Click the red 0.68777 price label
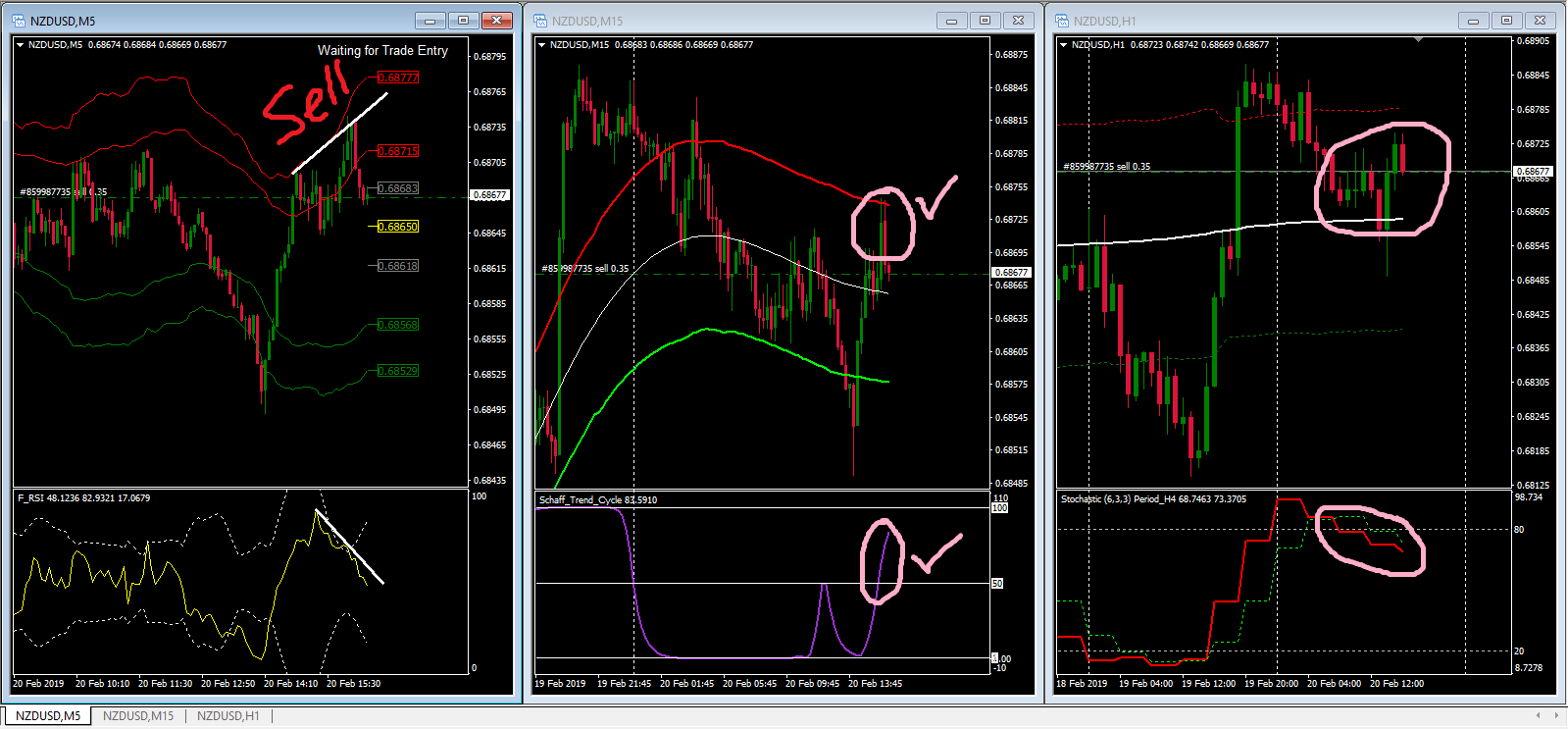 [398, 78]
